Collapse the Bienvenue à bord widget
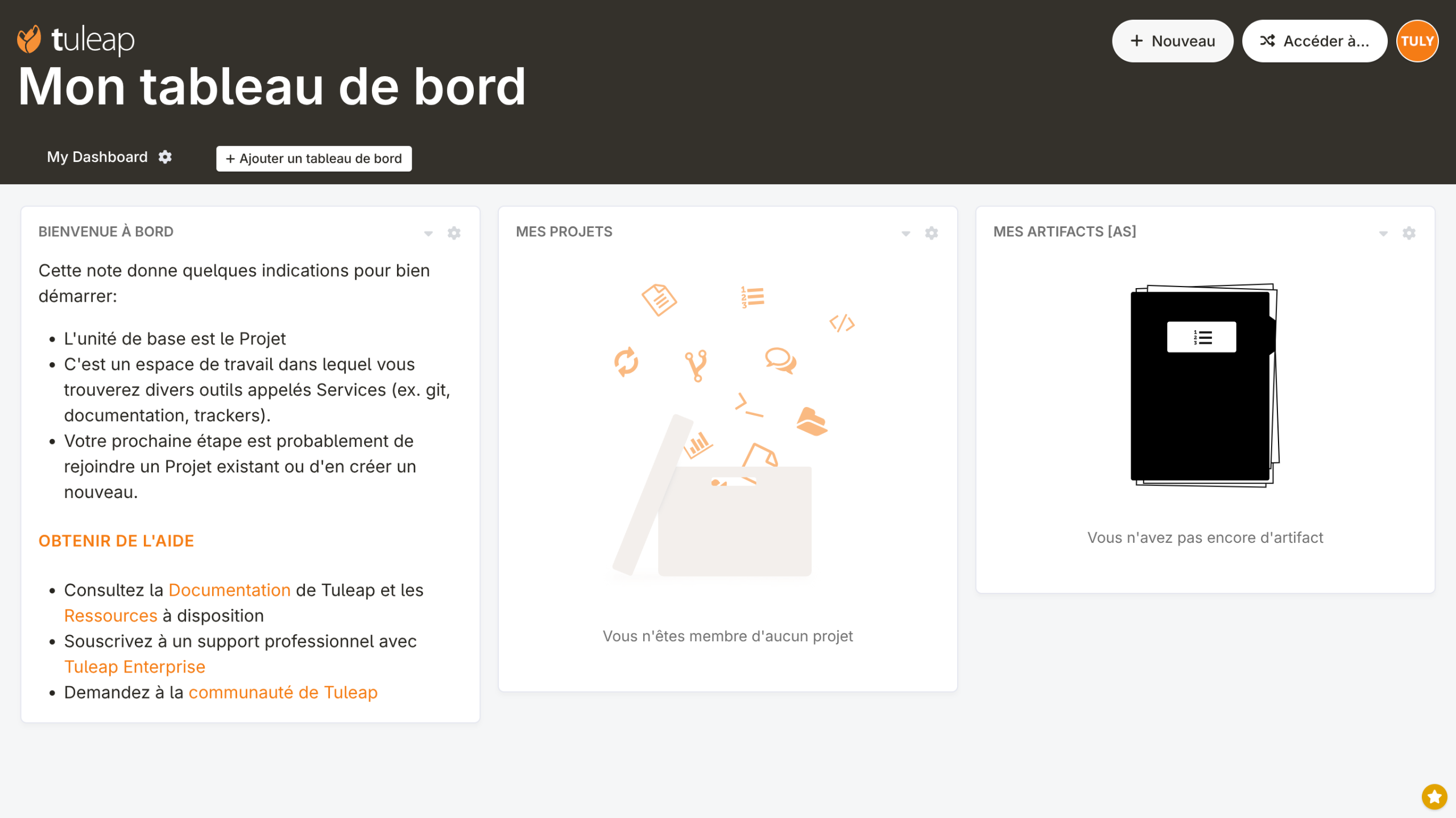This screenshot has height=818, width=1456. (428, 234)
